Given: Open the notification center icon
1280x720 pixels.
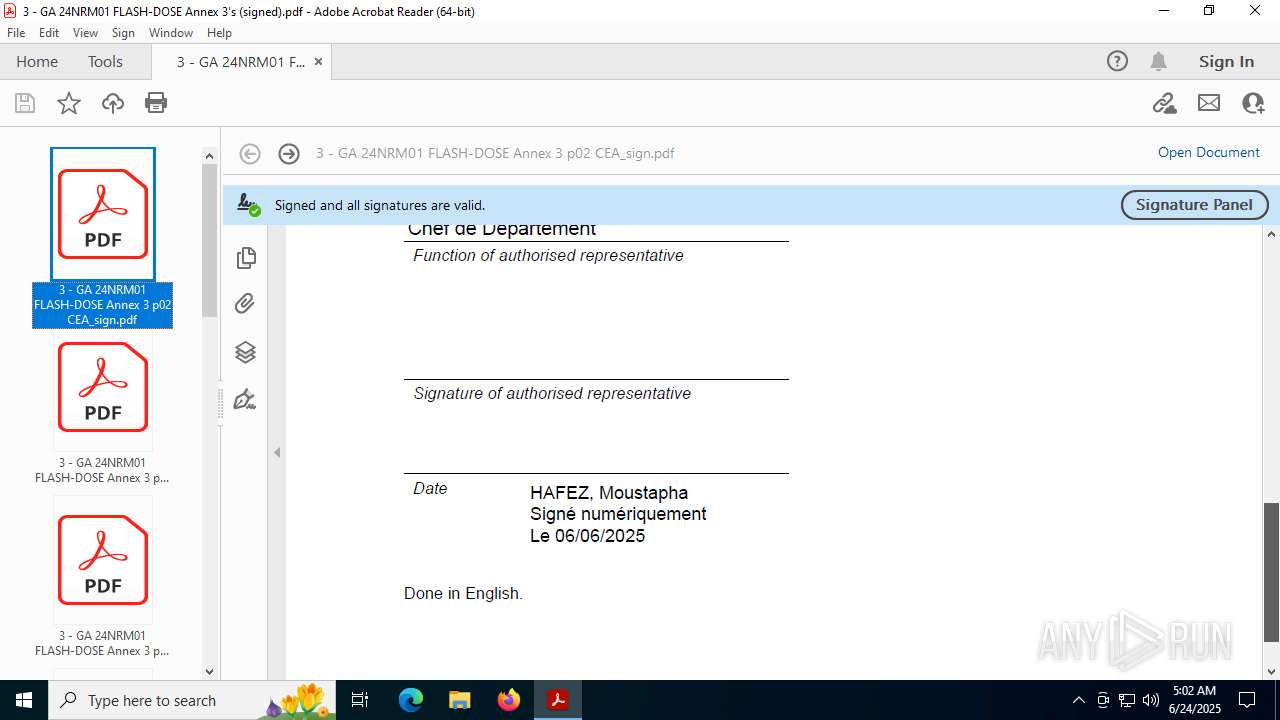Looking at the screenshot, I should [1247, 700].
